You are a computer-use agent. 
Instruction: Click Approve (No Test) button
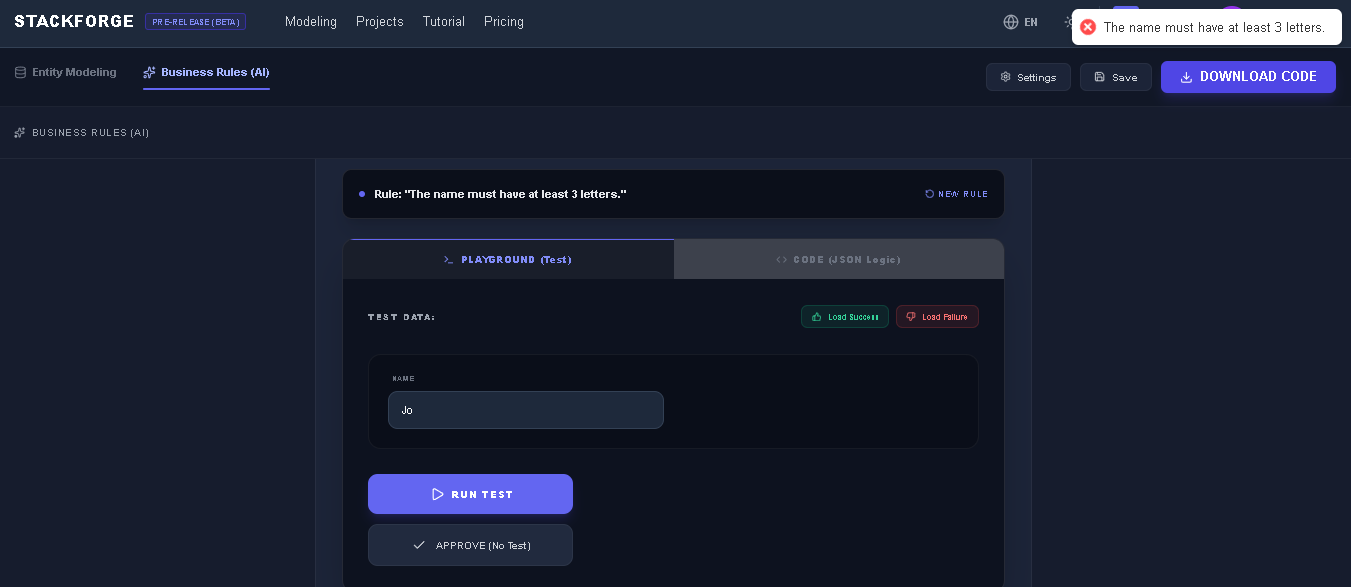[470, 545]
